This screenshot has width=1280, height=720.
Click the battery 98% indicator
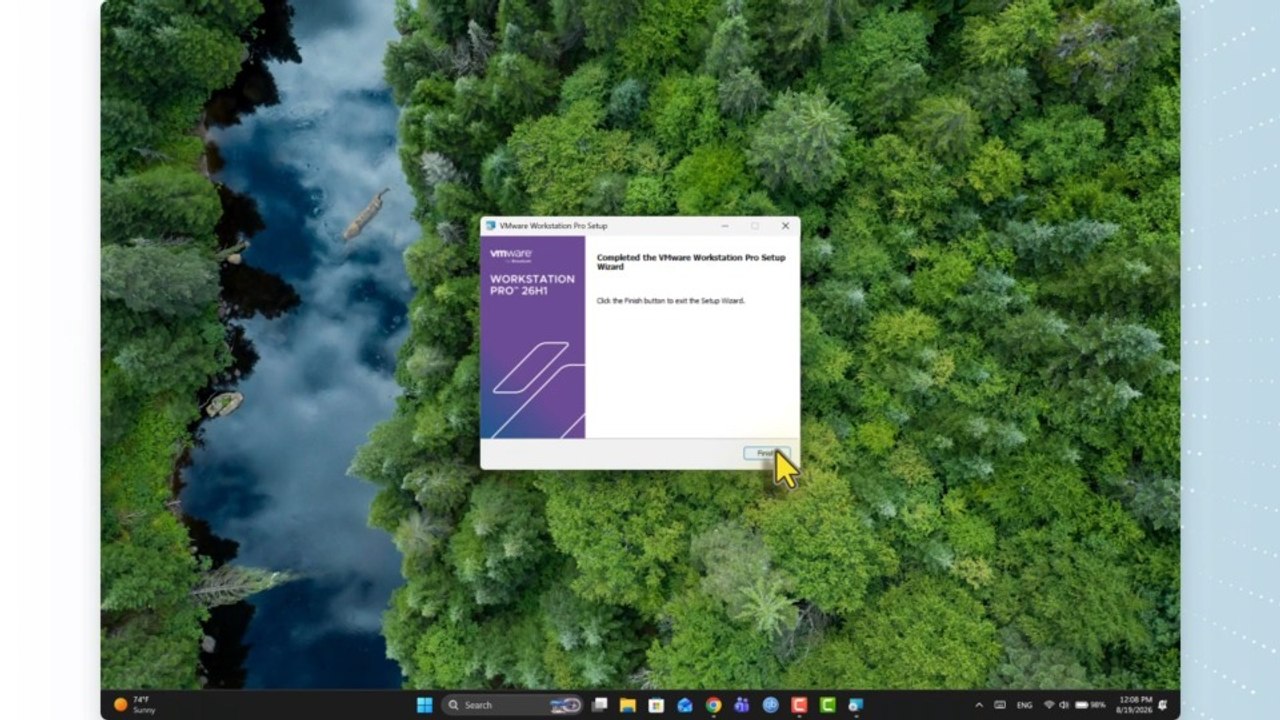[1088, 705]
